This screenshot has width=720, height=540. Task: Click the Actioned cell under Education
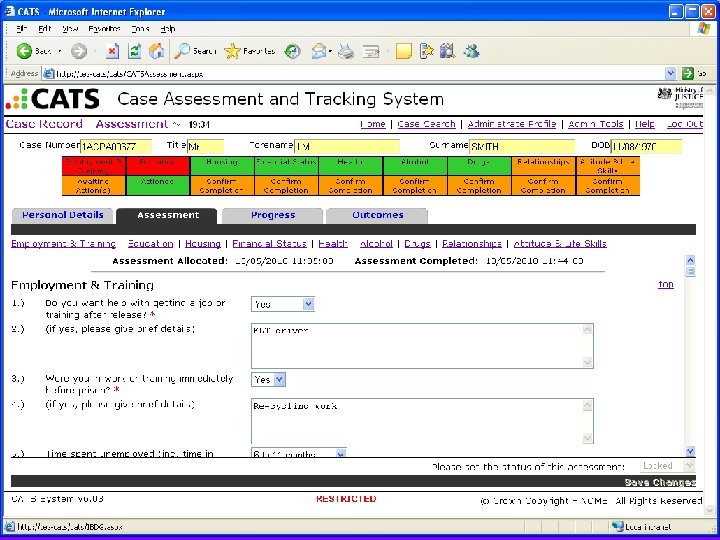pos(158,186)
